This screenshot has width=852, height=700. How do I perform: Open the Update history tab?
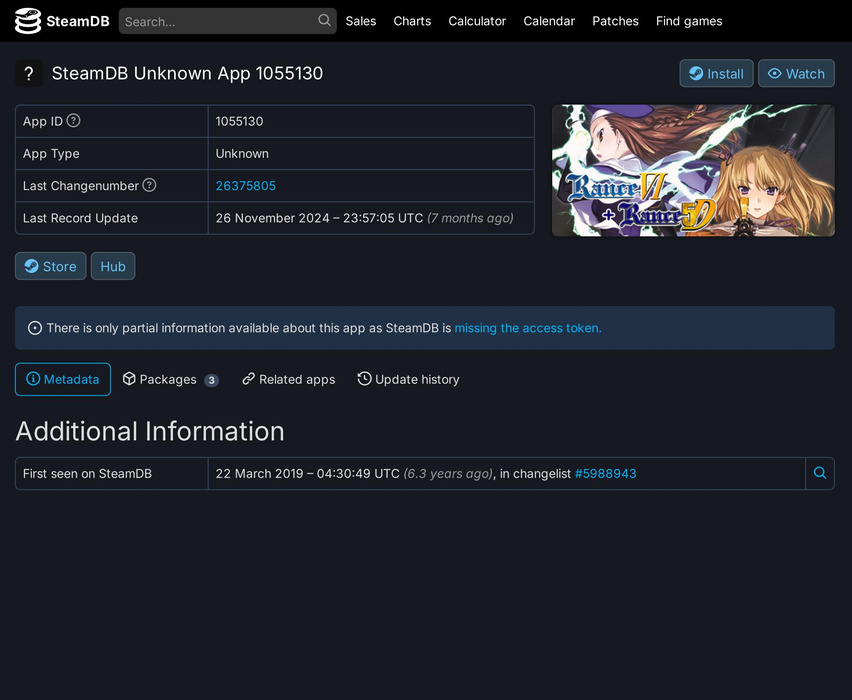coord(408,379)
